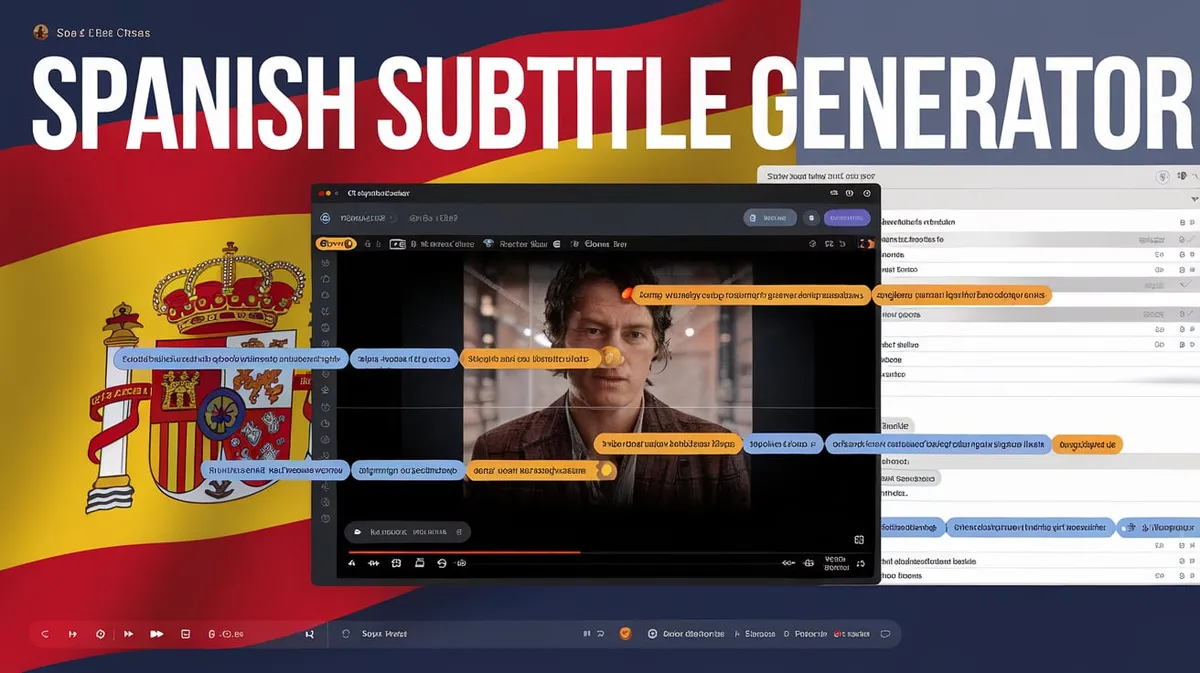Click inside the search field in the bottom bar
Image resolution: width=1200 pixels, height=673 pixels.
[400, 632]
